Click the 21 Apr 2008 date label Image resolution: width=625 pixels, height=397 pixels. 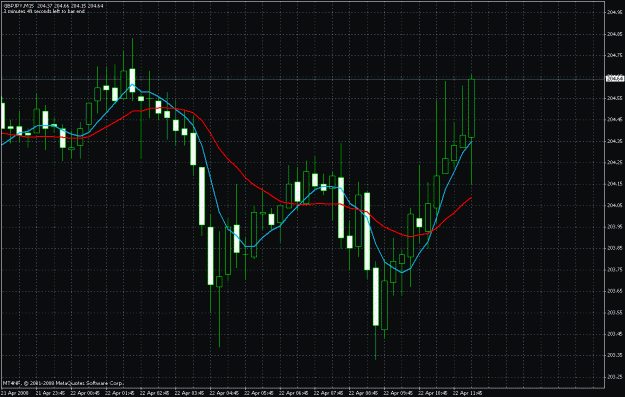tap(14, 393)
